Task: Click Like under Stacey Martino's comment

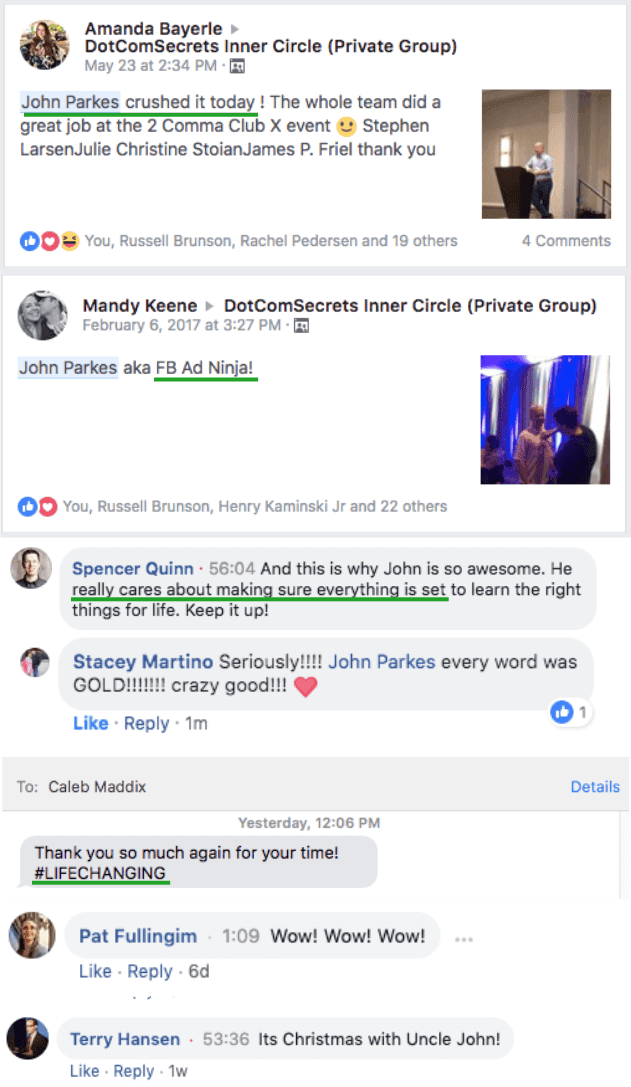Action: click(x=91, y=723)
